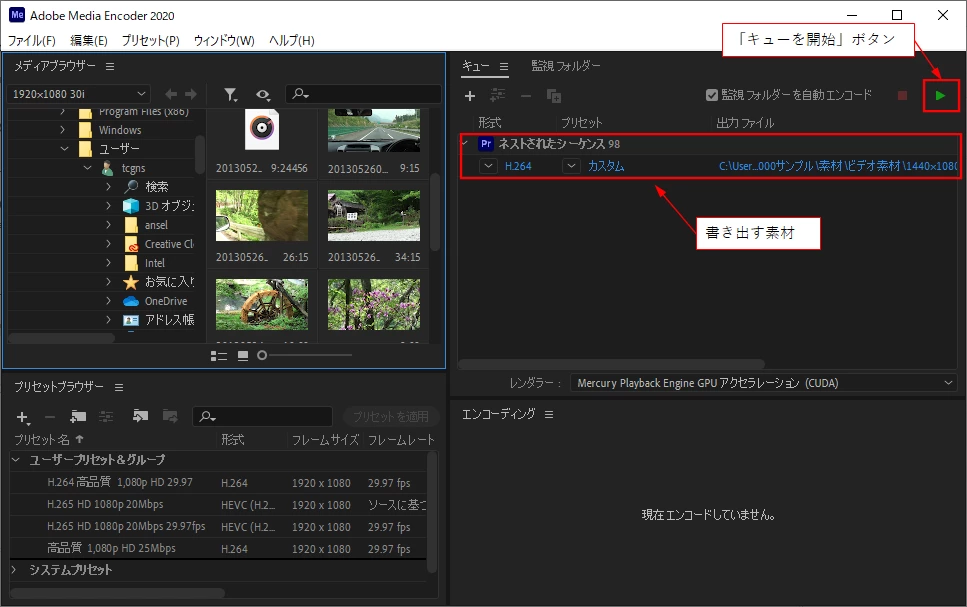The width and height of the screenshot is (967, 607).
Task: Click the プリセットを適用 button
Action: (x=391, y=417)
